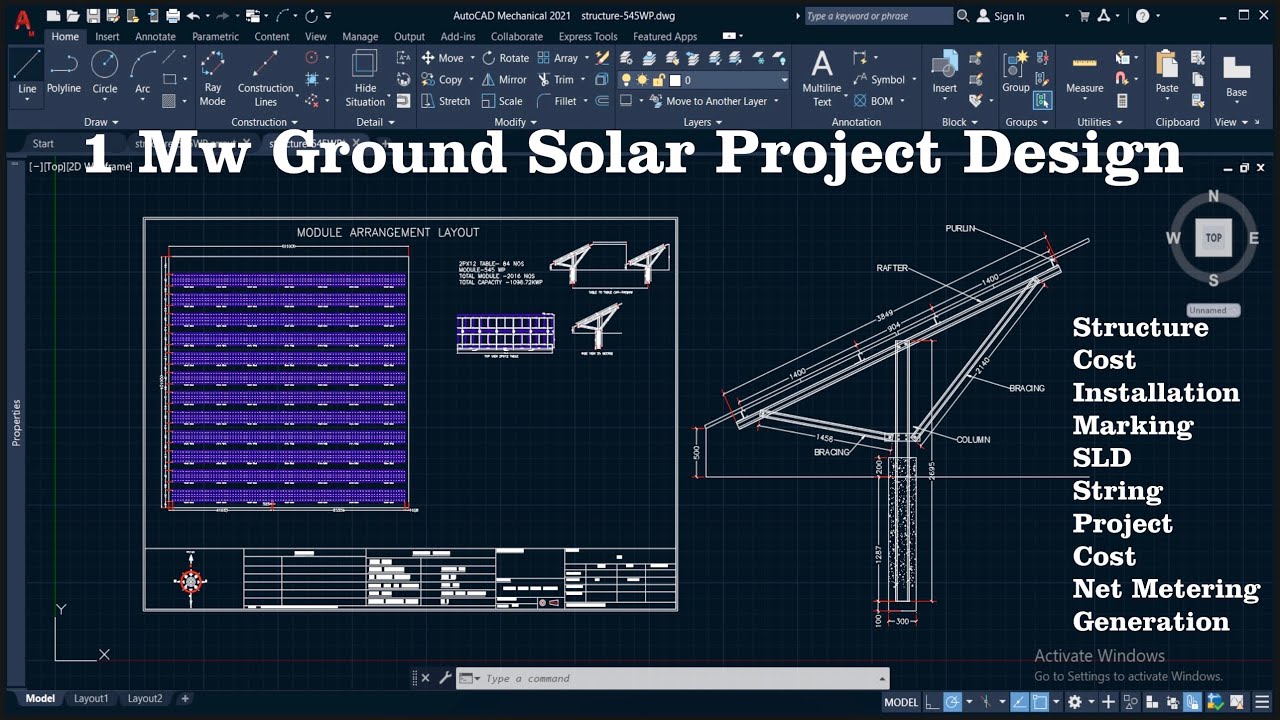Viewport: 1280px width, 720px height.
Task: Click the command line input field
Action: coord(680,678)
